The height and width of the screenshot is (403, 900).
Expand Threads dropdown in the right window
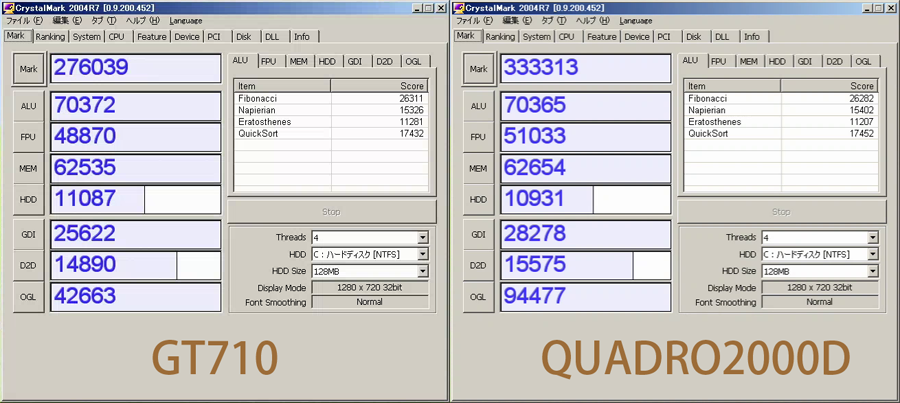[x=873, y=238]
